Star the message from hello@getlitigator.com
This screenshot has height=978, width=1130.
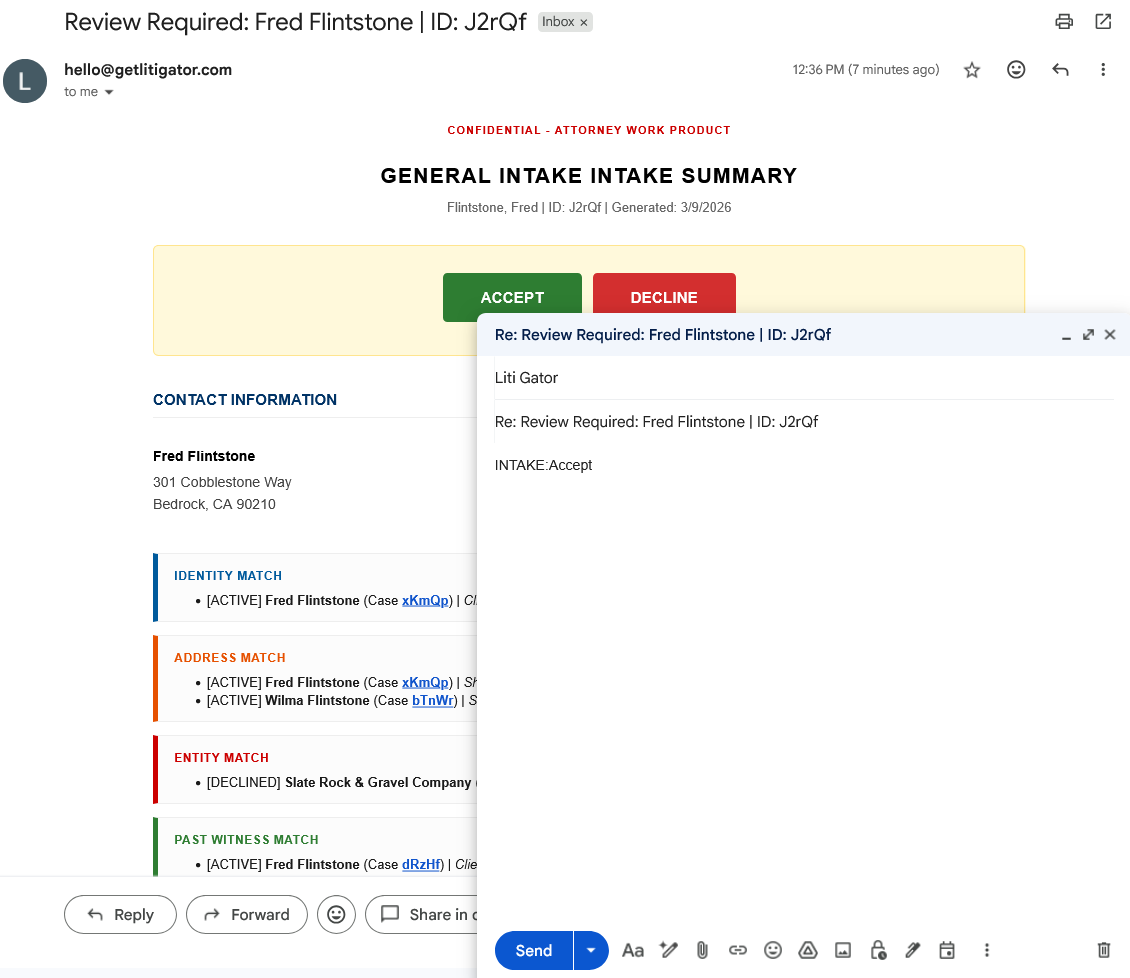click(971, 69)
